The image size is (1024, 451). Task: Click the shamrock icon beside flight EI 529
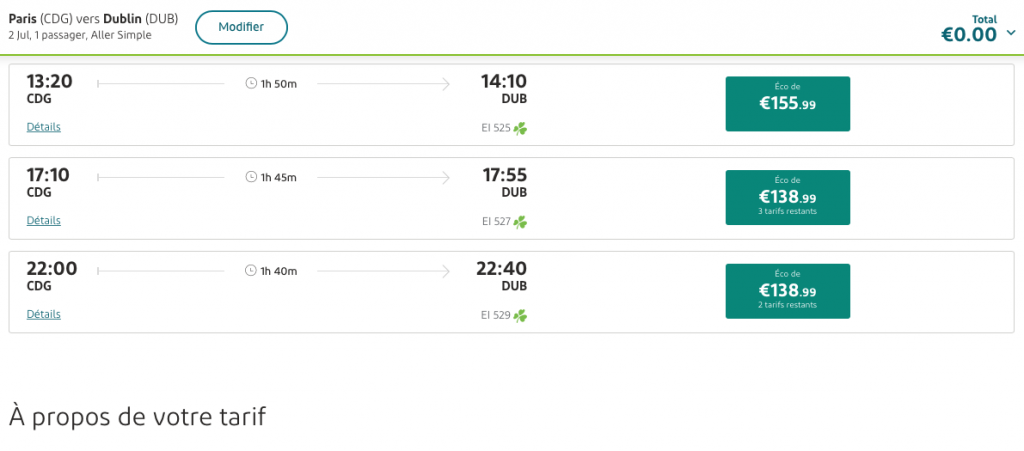521,316
